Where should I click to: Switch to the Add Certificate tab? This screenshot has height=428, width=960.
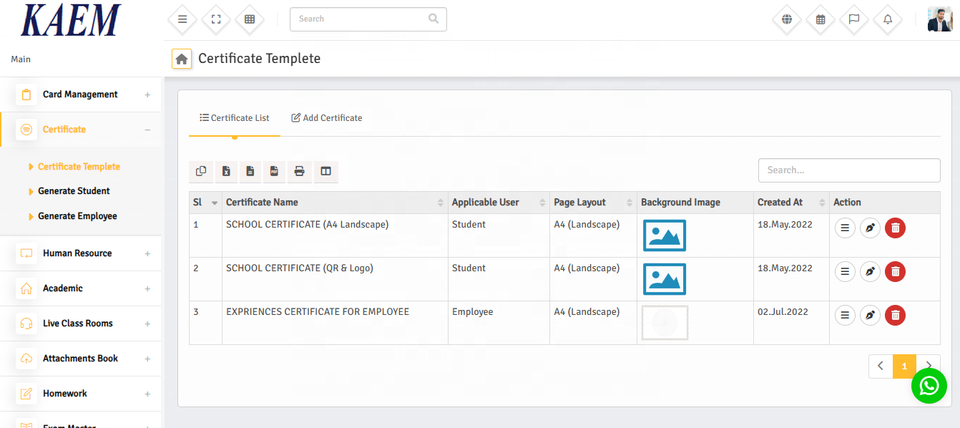point(327,118)
